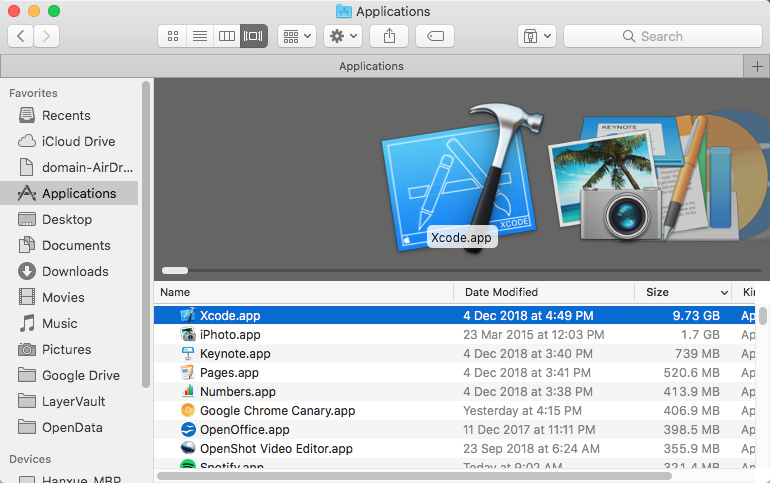This screenshot has height=483, width=770.
Task: Open the gear Action menu
Action: tap(343, 36)
